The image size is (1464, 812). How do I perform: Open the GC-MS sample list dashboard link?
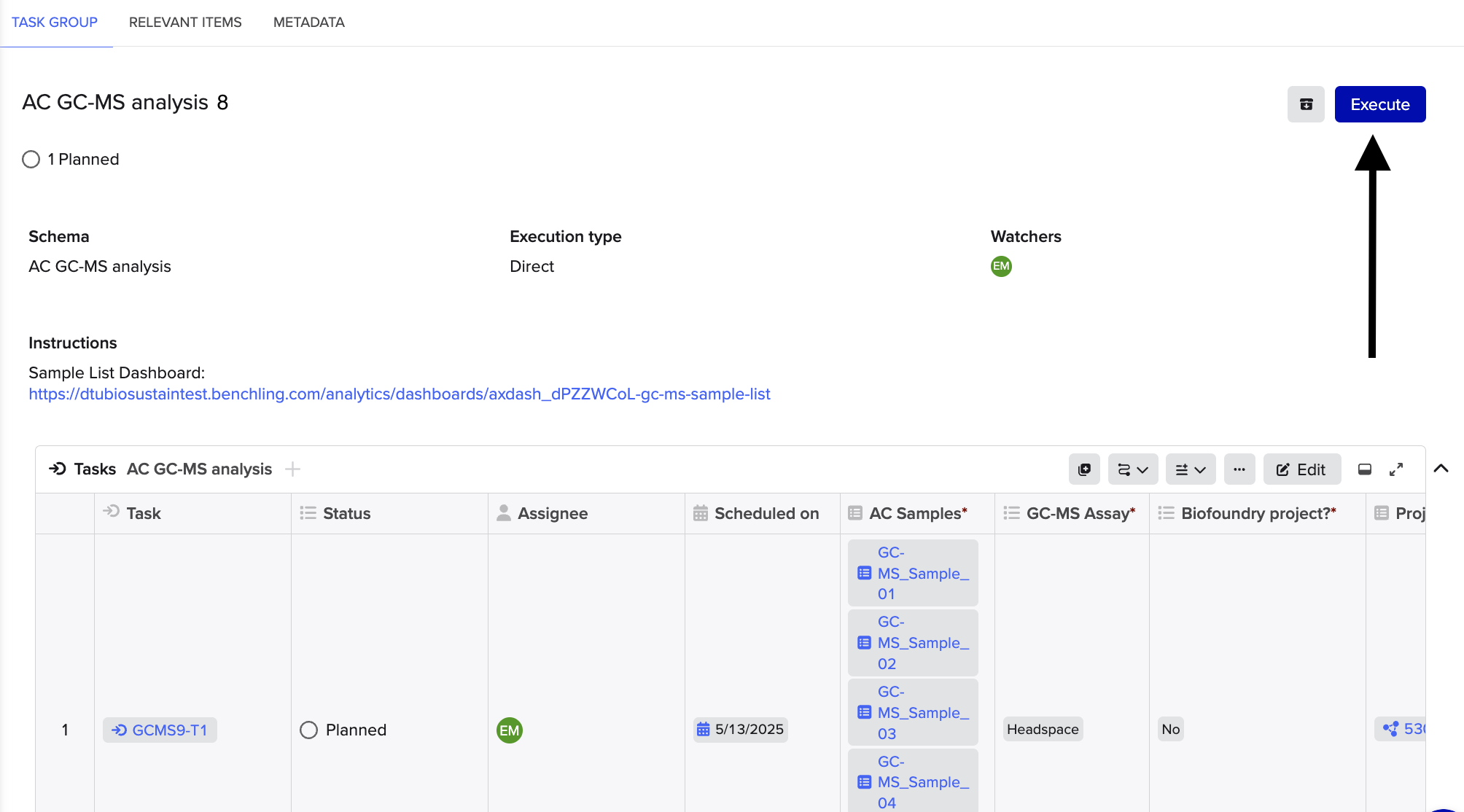pyautogui.click(x=400, y=394)
